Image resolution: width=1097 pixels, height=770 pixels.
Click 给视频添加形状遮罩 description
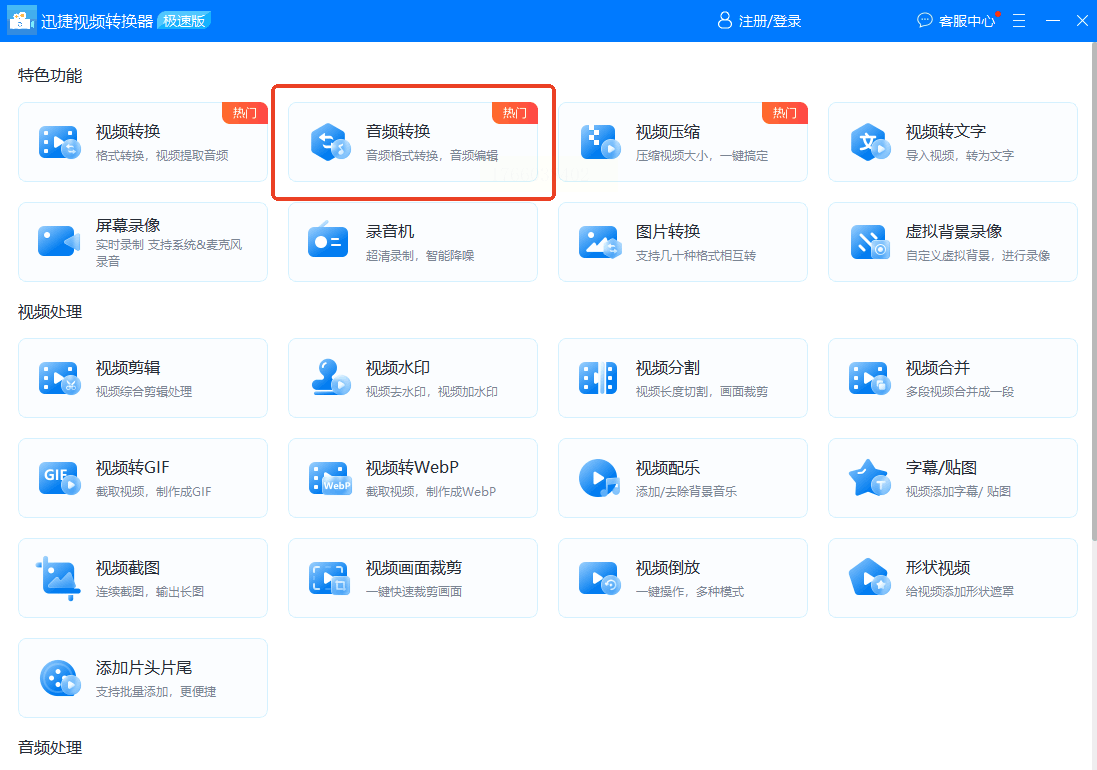tap(960, 592)
